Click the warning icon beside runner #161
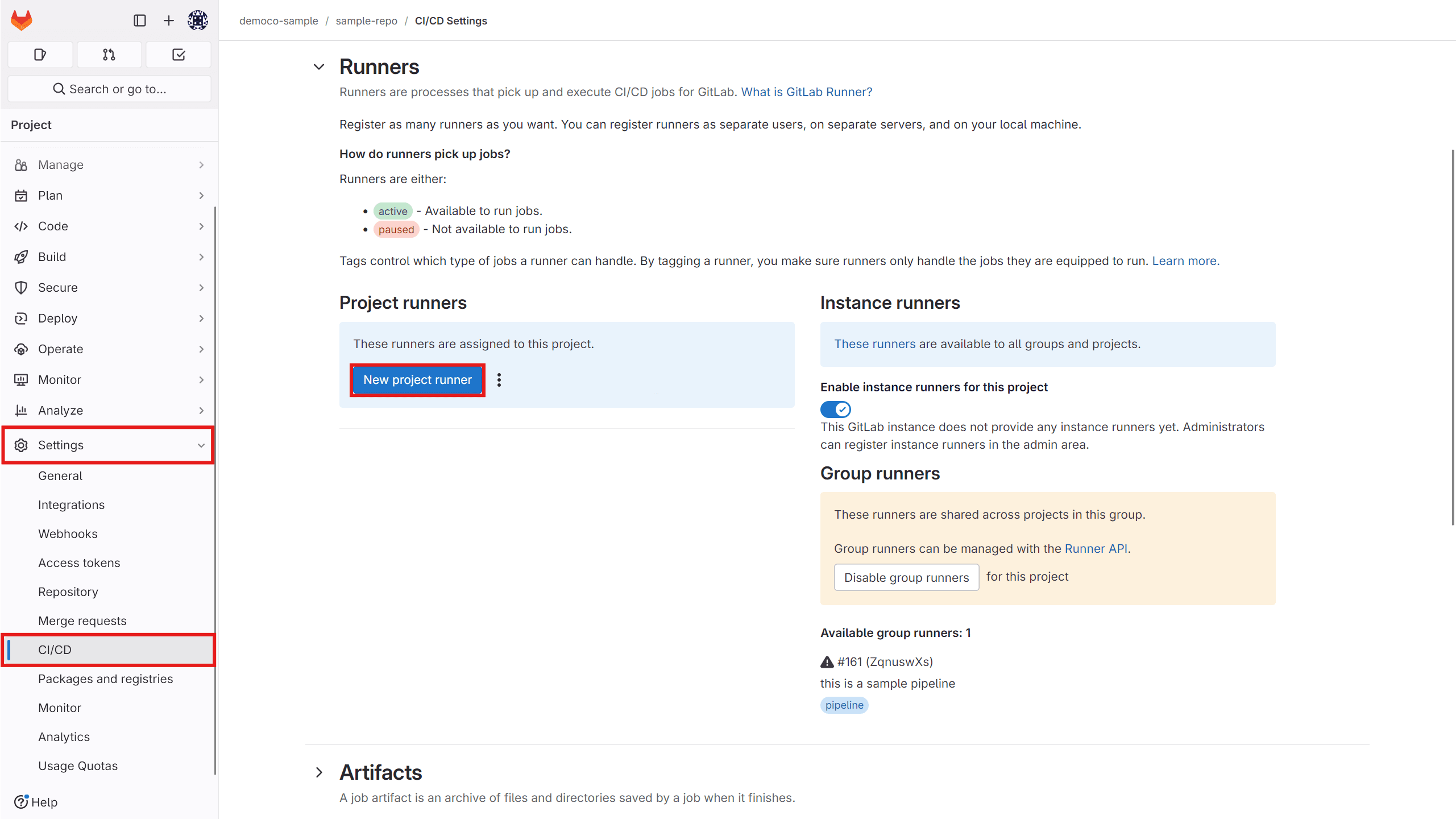The height and width of the screenshot is (819, 1456). [x=827, y=662]
